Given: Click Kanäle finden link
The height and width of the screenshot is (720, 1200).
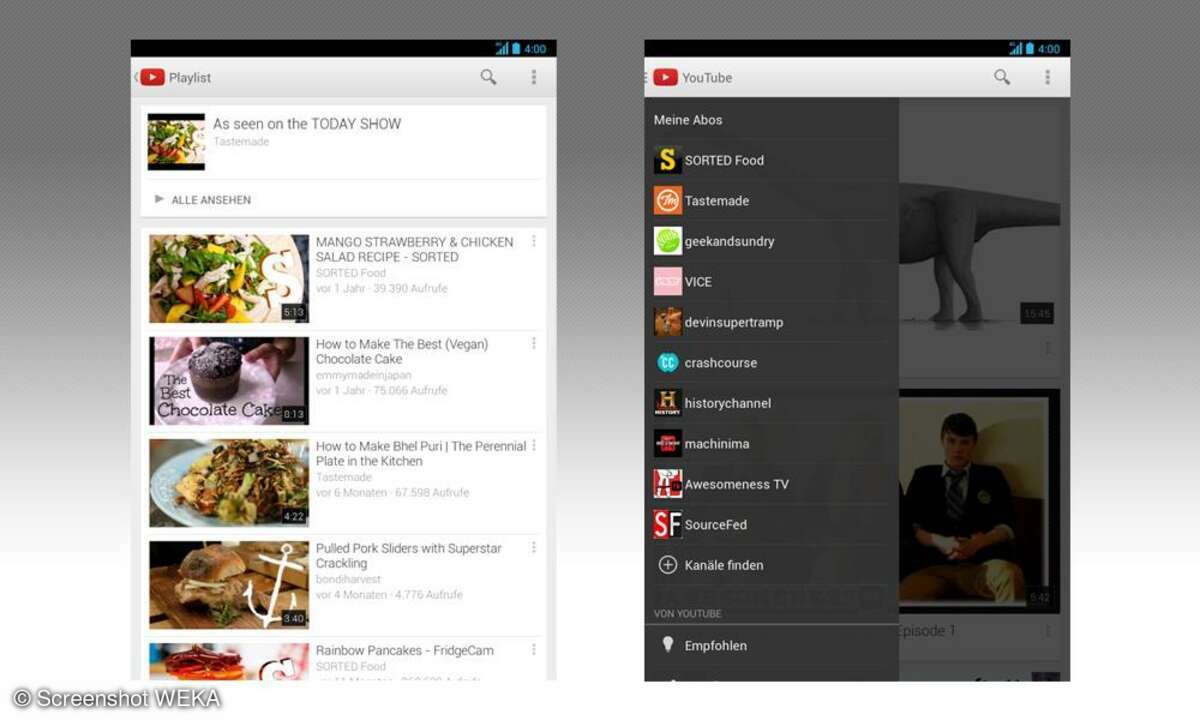Looking at the screenshot, I should point(724,565).
